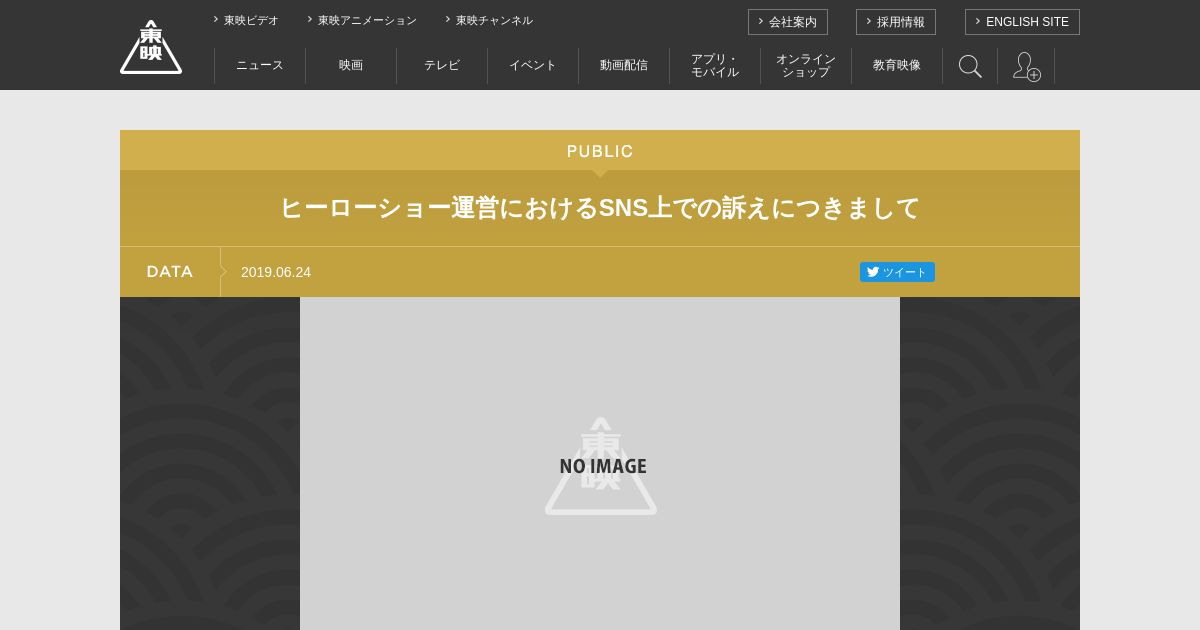Open the 教育映像 menu item
1200x630 pixels.
897,66
